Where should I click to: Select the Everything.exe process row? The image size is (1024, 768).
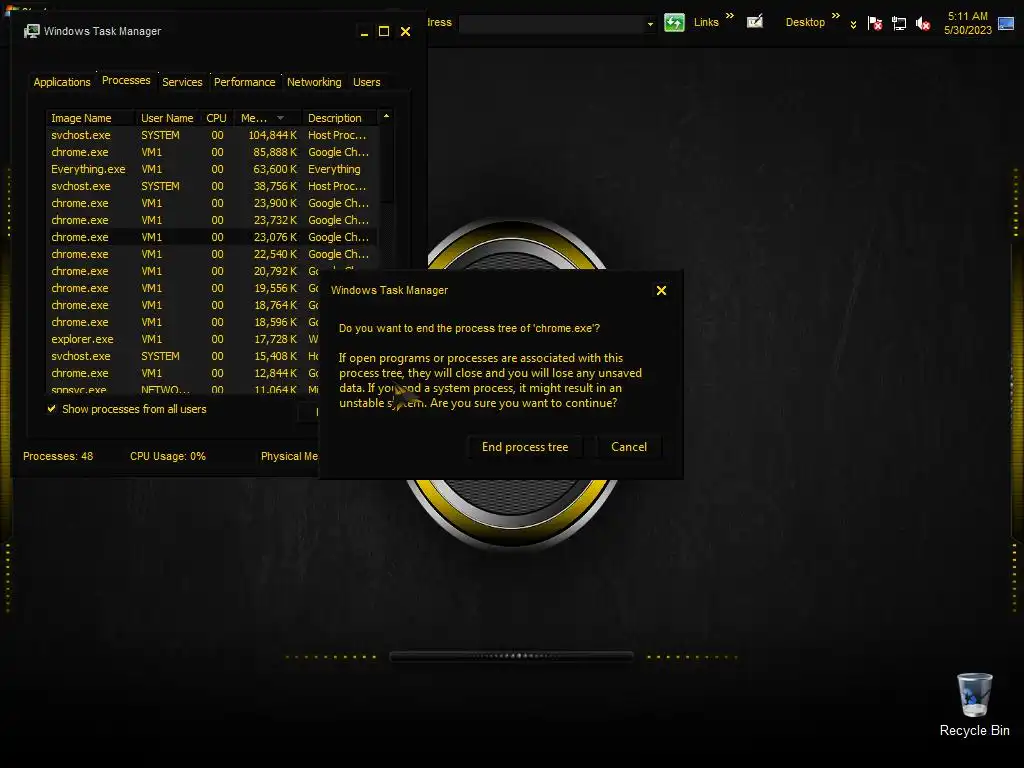pyautogui.click(x=212, y=169)
